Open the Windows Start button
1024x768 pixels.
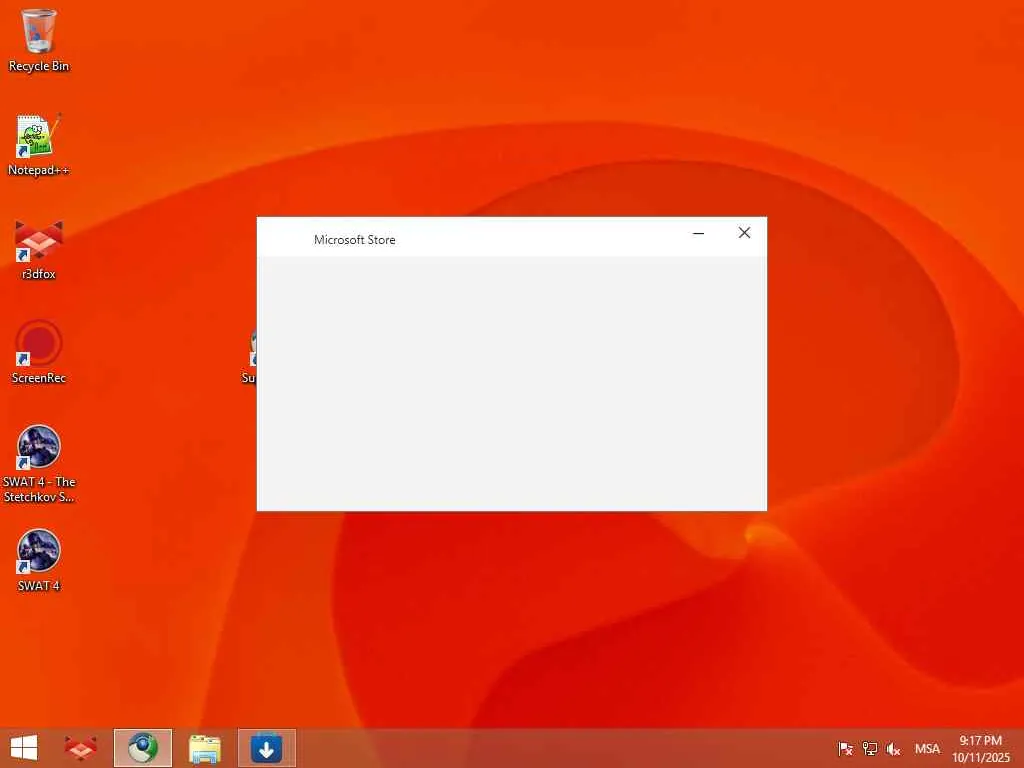pos(24,748)
